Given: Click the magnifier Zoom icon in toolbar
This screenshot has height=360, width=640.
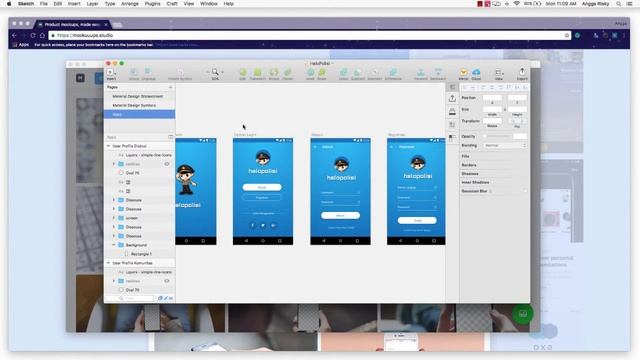Looking at the screenshot, I should (215, 72).
